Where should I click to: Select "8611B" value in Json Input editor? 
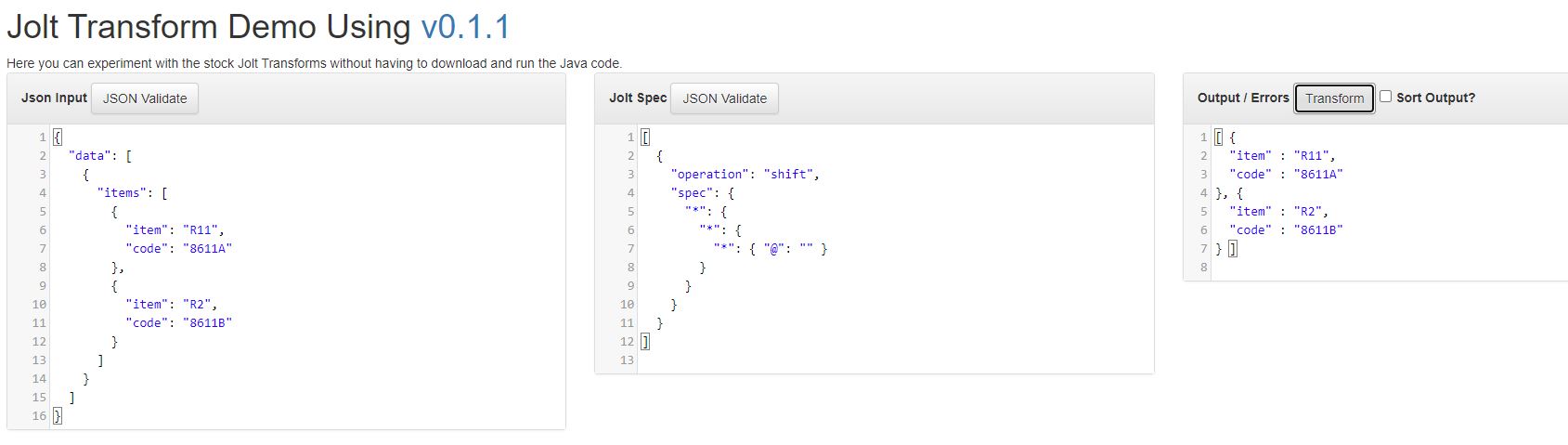coord(207,323)
